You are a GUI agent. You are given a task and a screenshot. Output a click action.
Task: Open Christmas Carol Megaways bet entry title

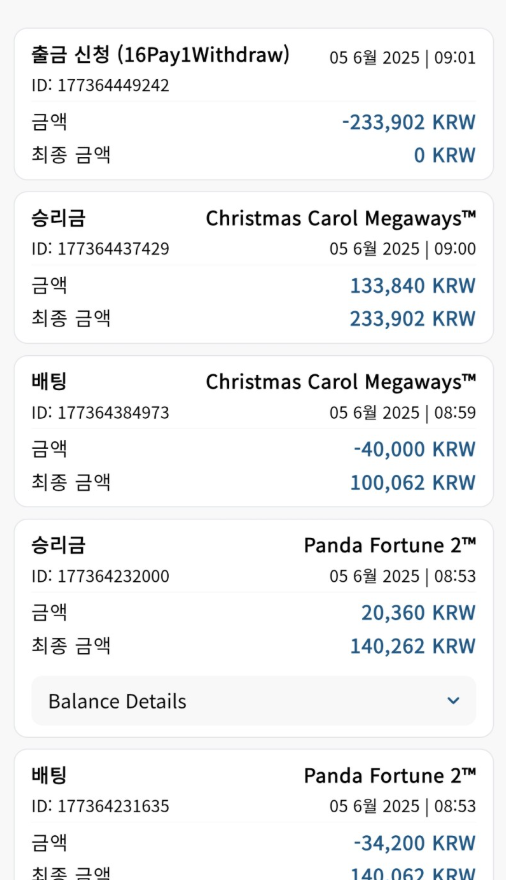point(341,382)
